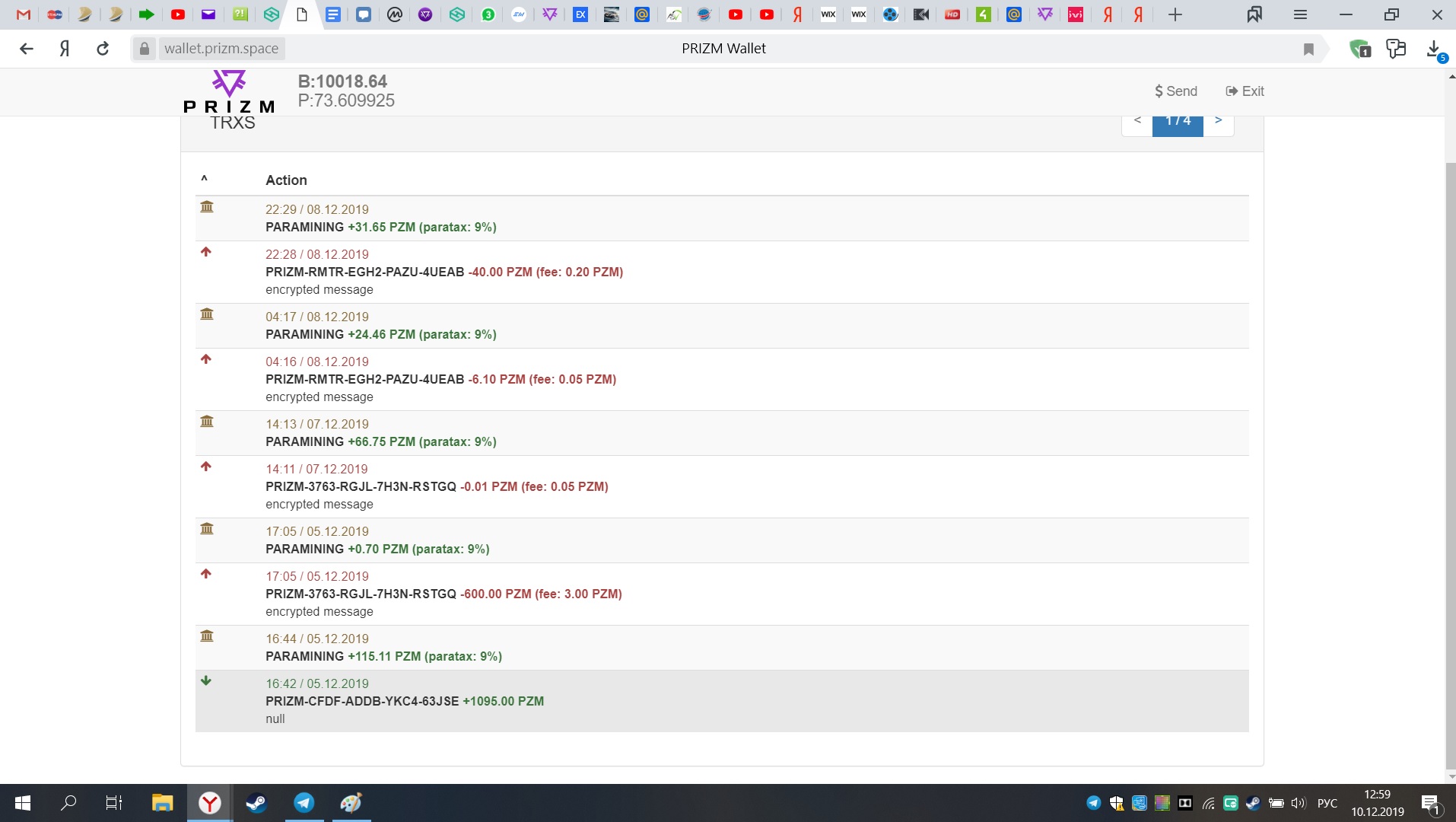This screenshot has height=822, width=1456.
Task: Click the P:73.609925 paramining value
Action: click(x=346, y=100)
